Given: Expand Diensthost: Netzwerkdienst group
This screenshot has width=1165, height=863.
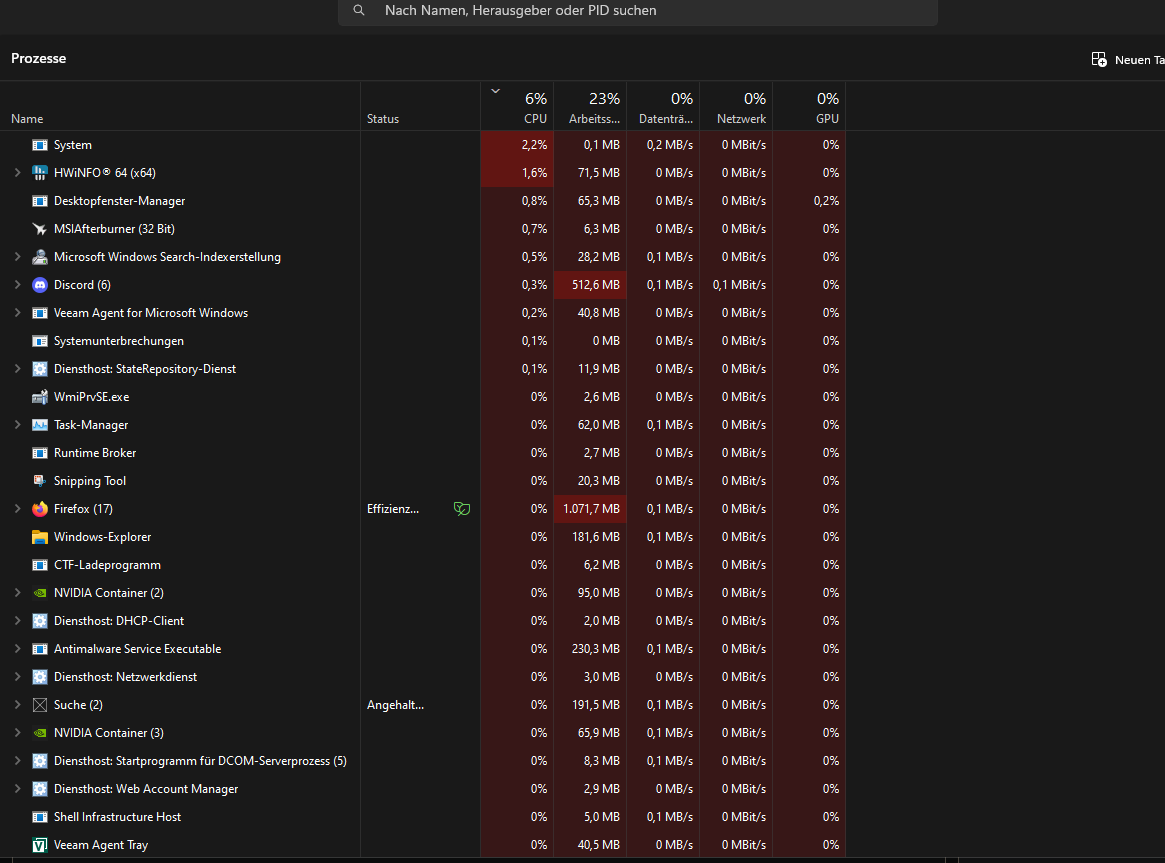Looking at the screenshot, I should [x=17, y=677].
